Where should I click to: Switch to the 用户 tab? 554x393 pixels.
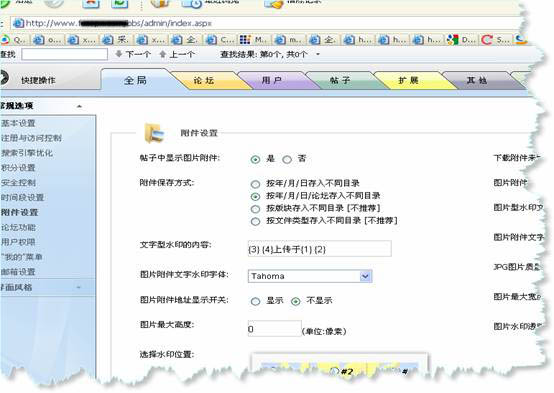[x=272, y=81]
